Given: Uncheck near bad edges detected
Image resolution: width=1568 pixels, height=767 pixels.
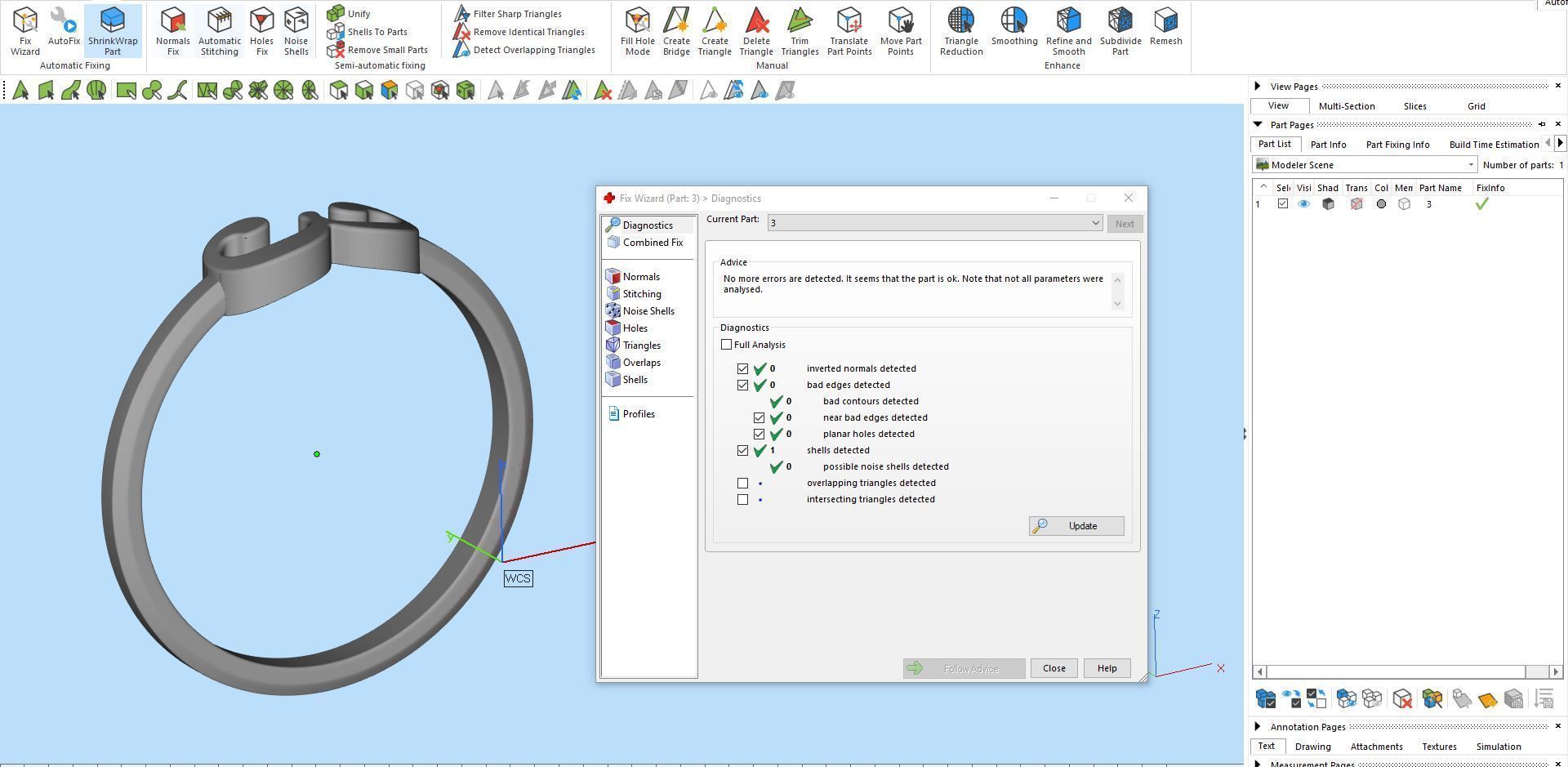Looking at the screenshot, I should point(759,417).
